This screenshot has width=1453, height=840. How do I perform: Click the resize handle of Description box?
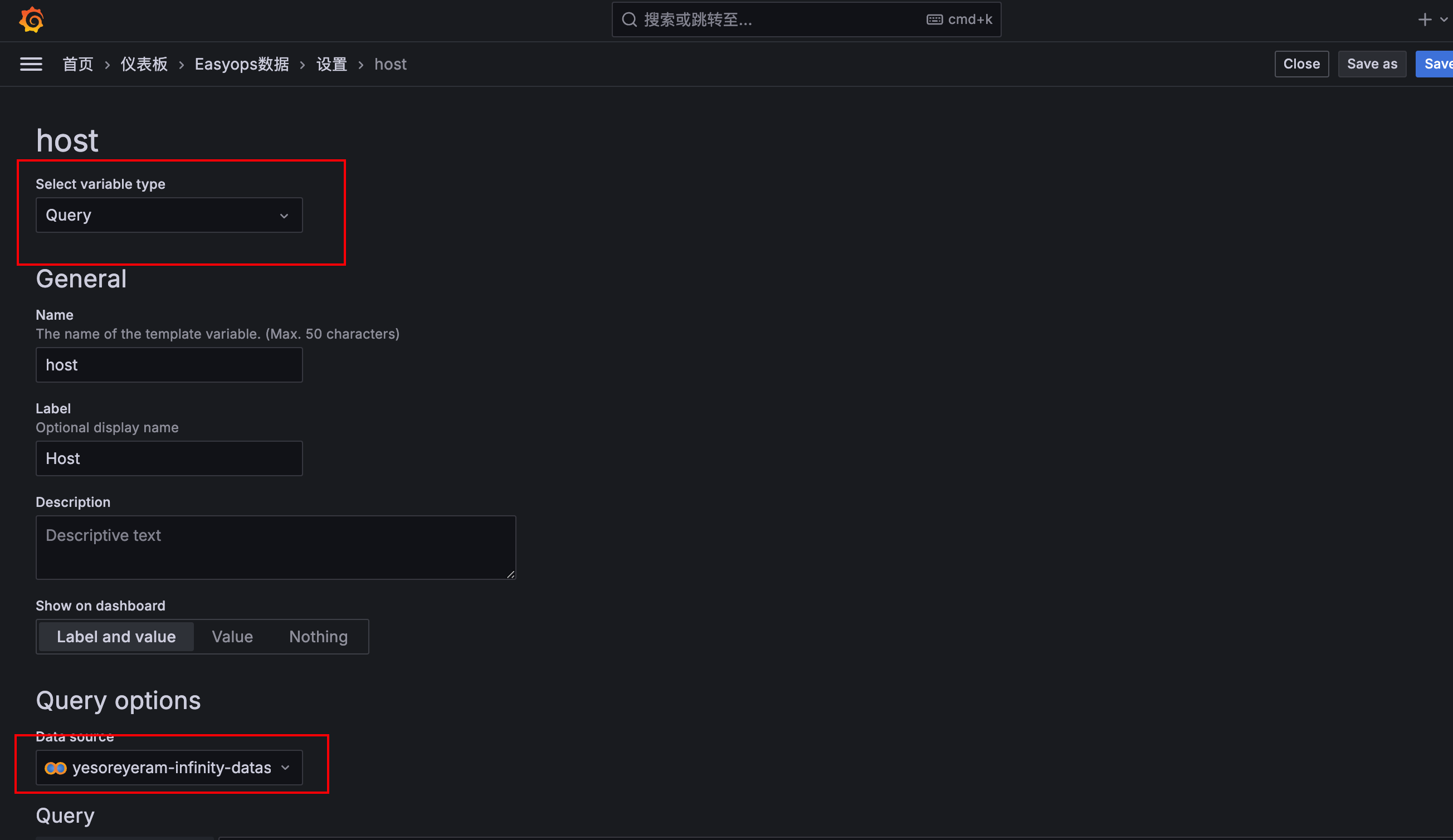point(511,574)
